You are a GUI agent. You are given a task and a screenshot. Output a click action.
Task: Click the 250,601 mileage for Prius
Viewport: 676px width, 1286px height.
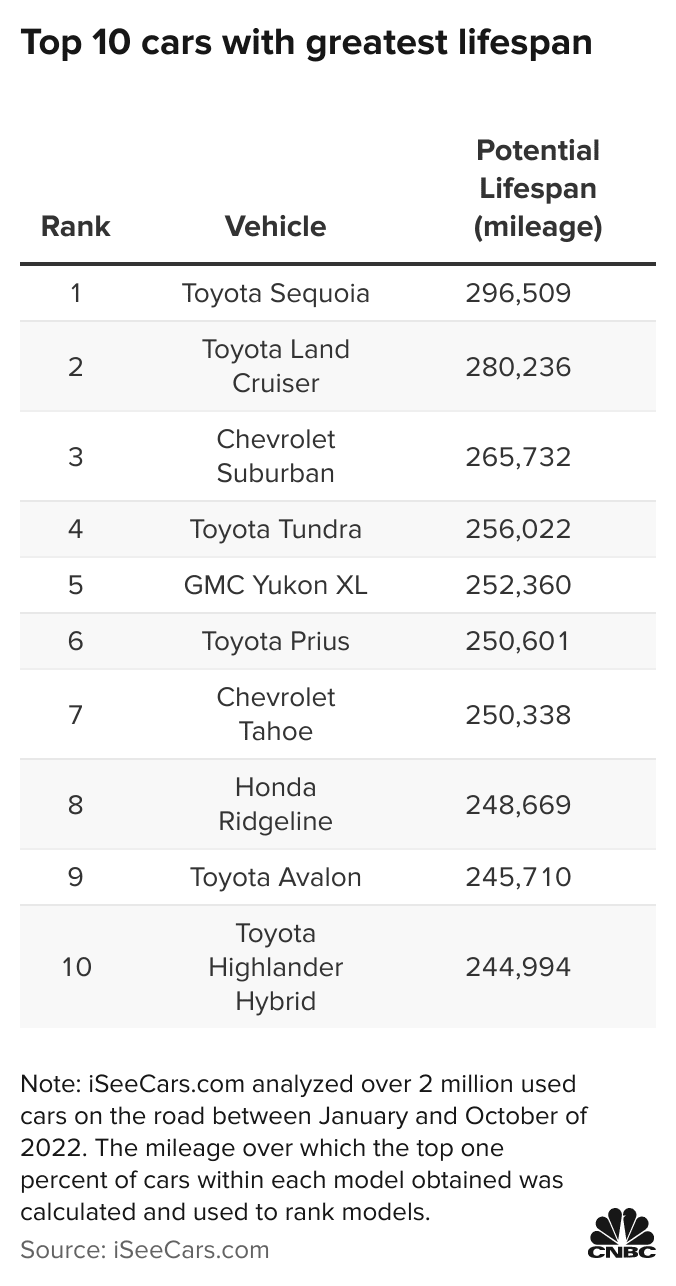518,641
